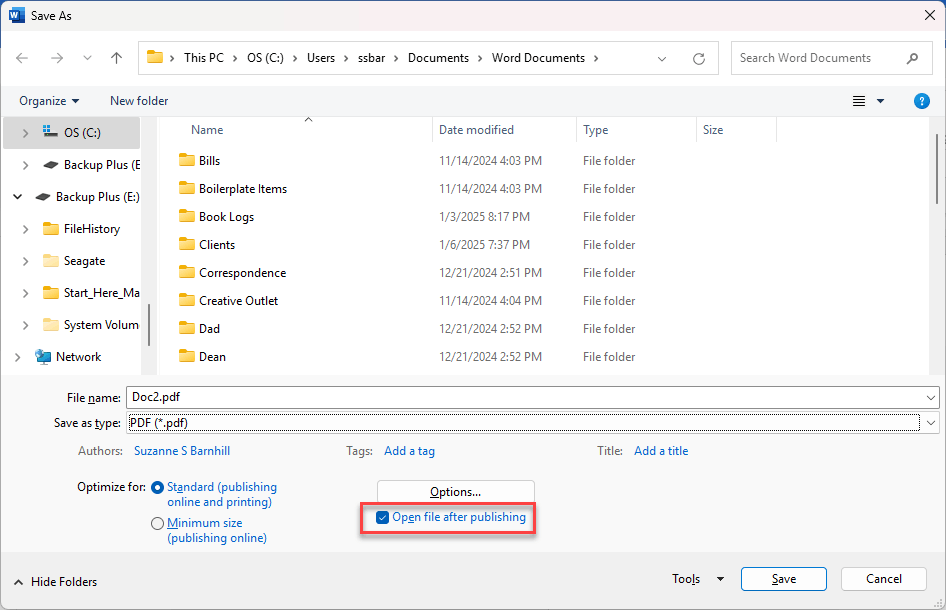946x610 pixels.
Task: Click the Add a tag link
Action: pos(409,451)
